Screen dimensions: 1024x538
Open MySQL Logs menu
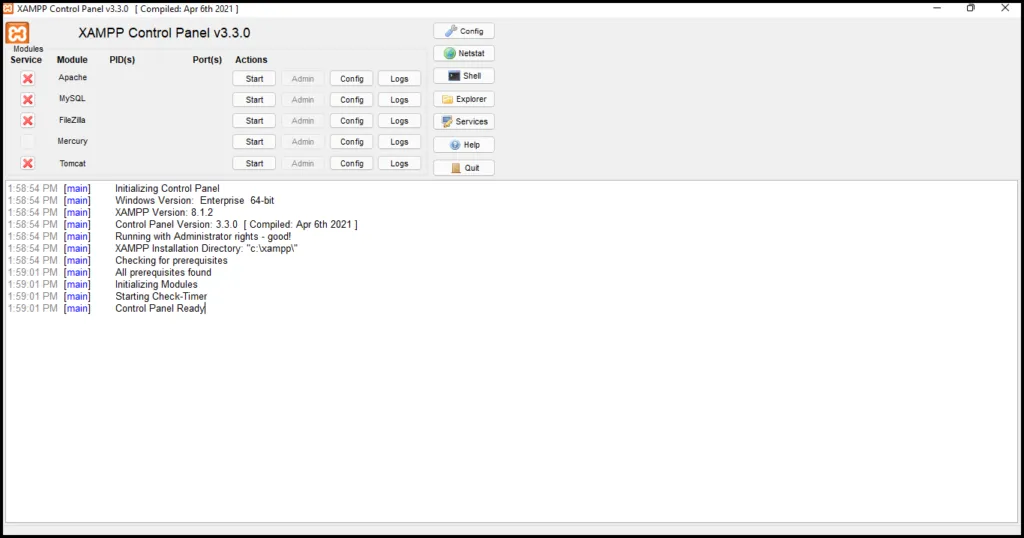(399, 99)
